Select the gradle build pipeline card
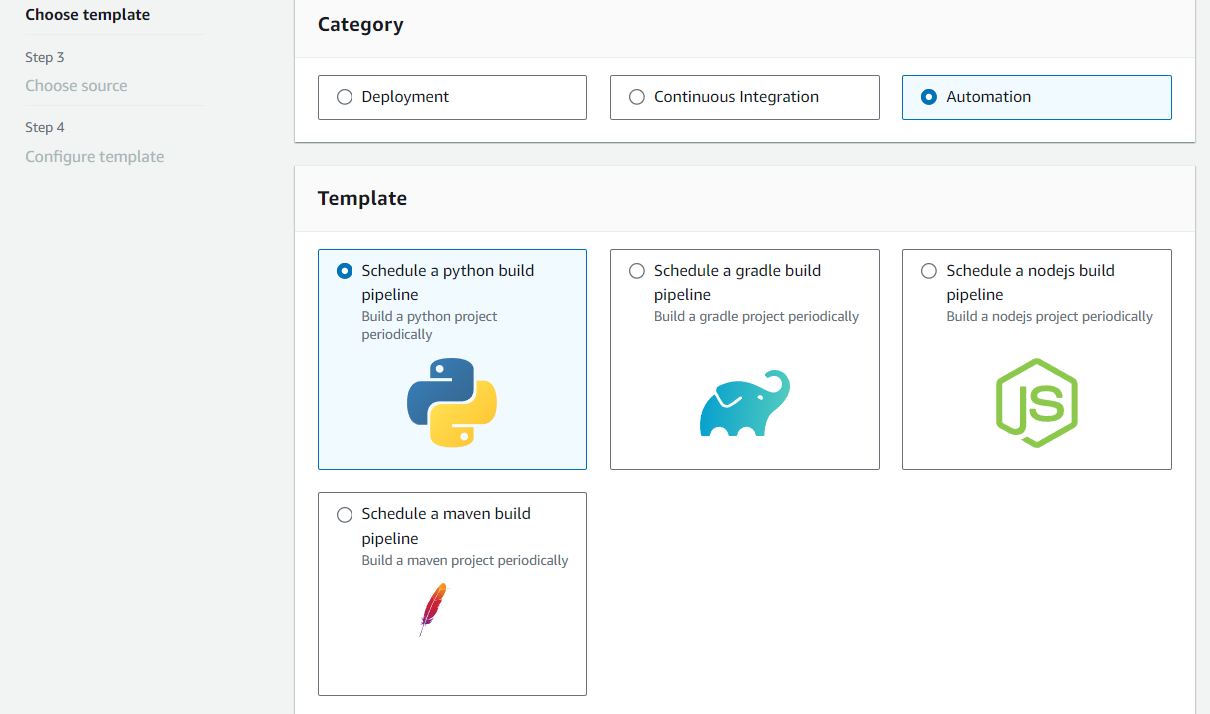 click(744, 359)
